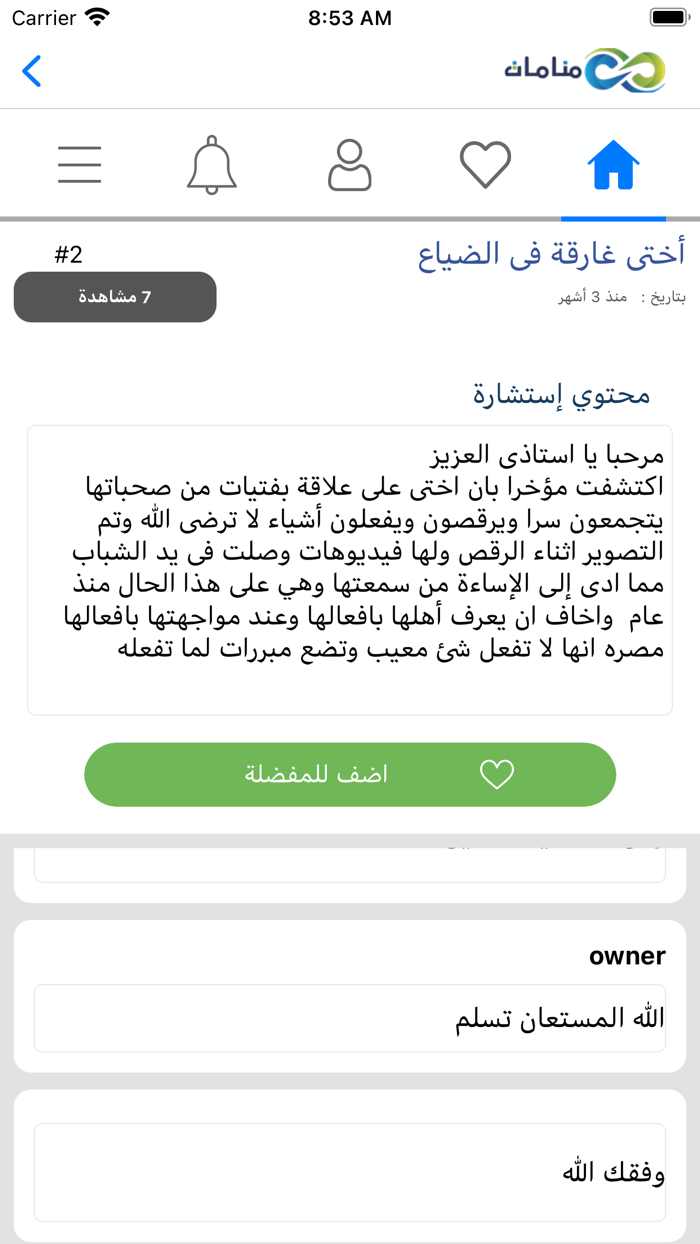Open the navigation menu via hamburger icon
Screen dimensions: 700x1244
(80, 164)
